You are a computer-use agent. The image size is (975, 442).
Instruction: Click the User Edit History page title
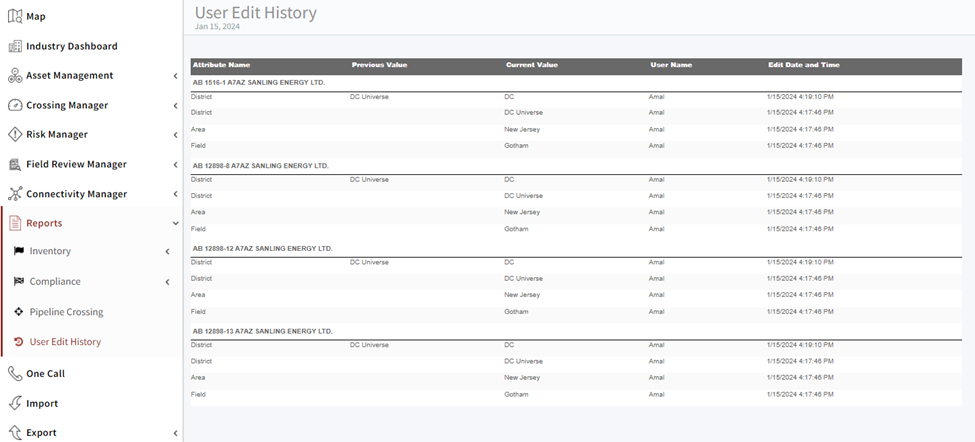[256, 12]
